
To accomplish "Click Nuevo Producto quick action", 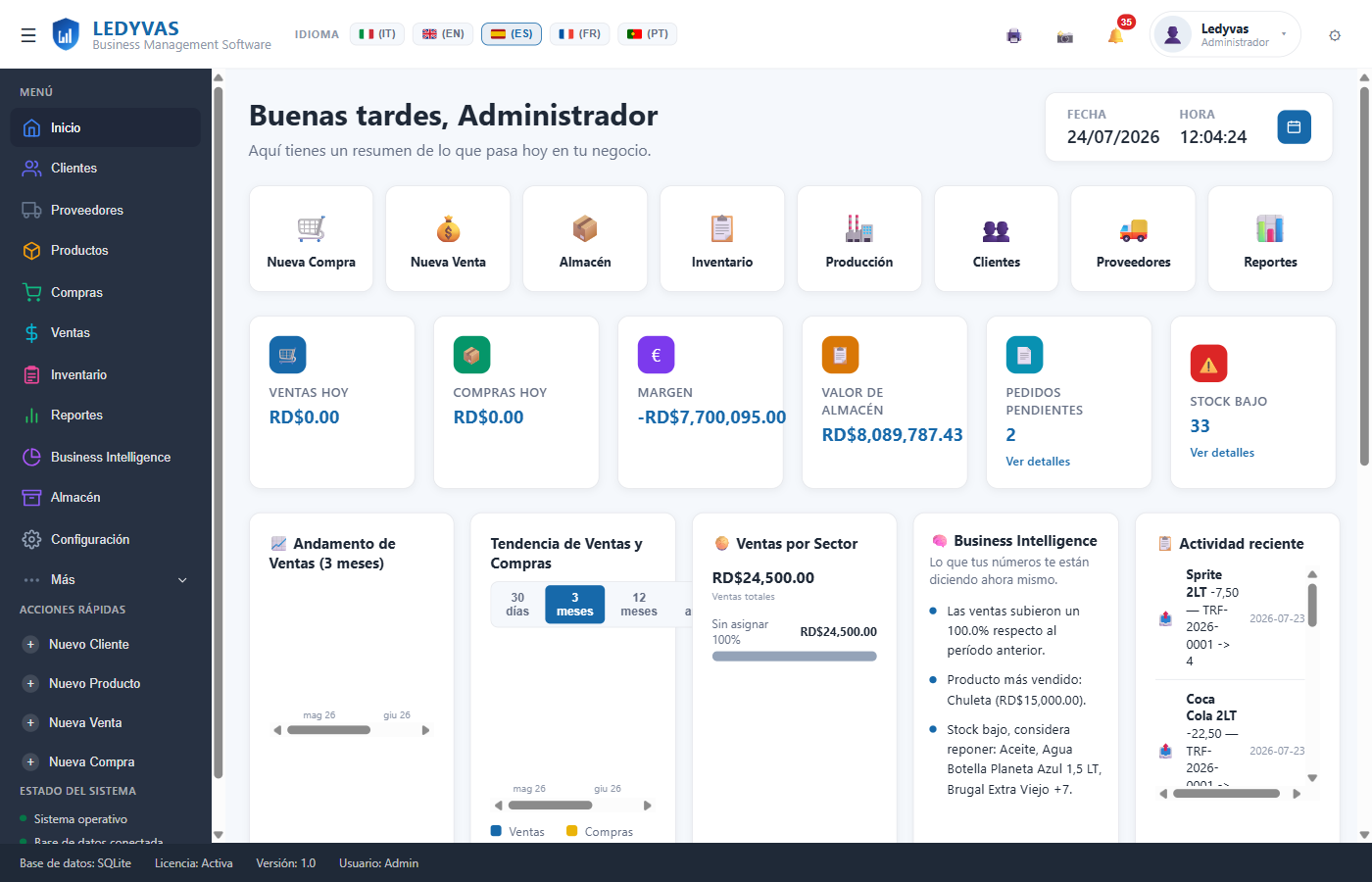I will (106, 683).
